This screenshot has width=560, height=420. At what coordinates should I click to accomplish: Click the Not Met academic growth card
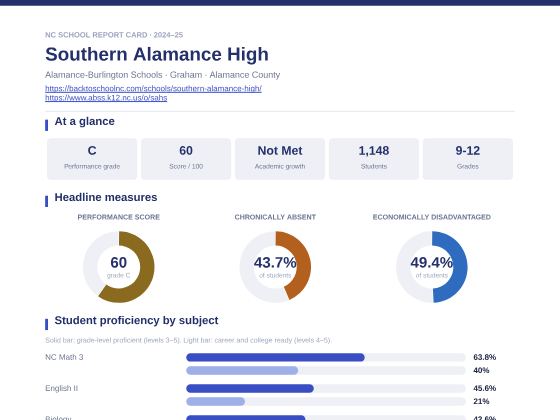[x=280, y=159]
